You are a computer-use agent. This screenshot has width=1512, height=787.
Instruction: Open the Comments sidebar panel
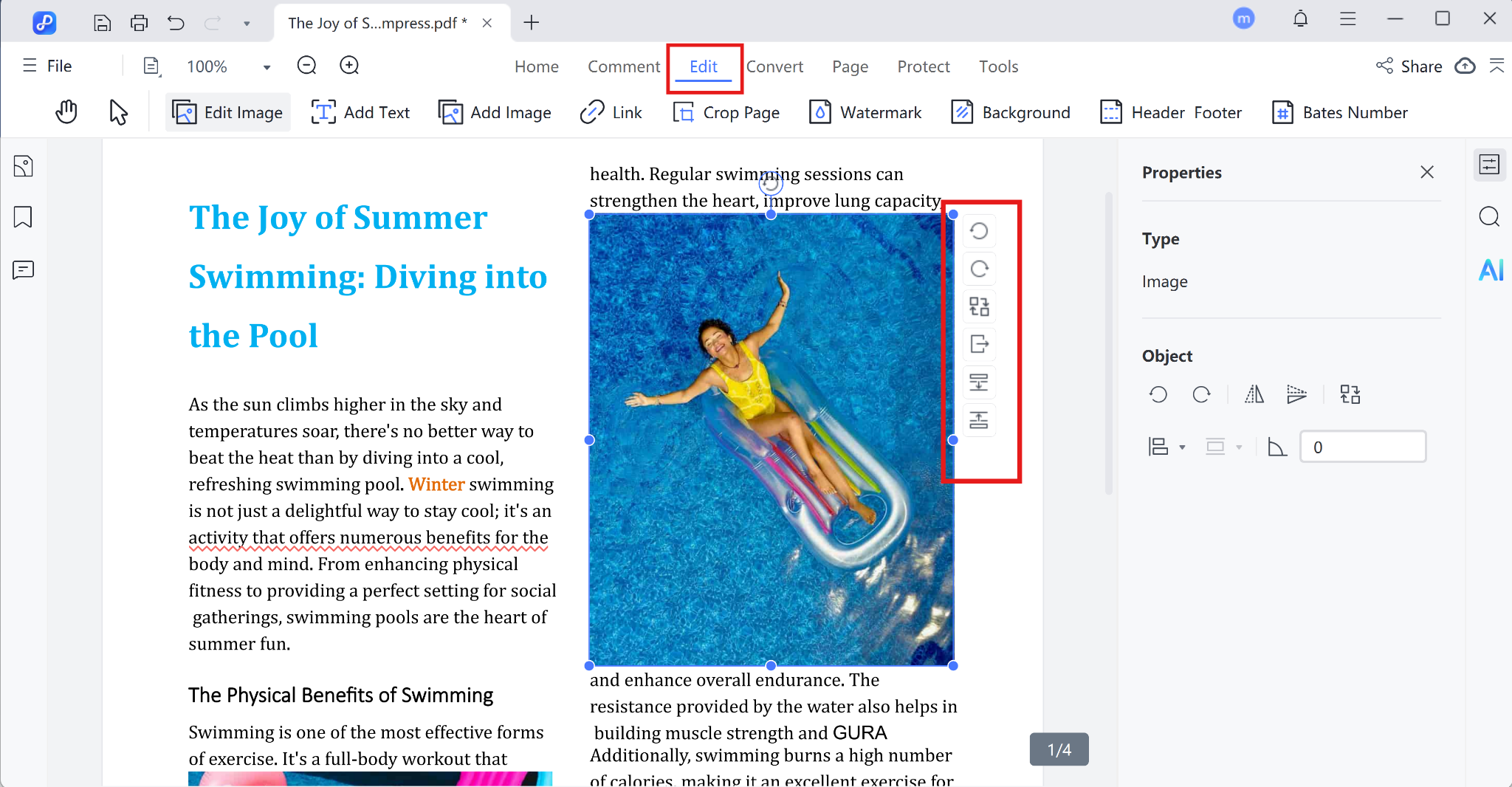(x=23, y=270)
